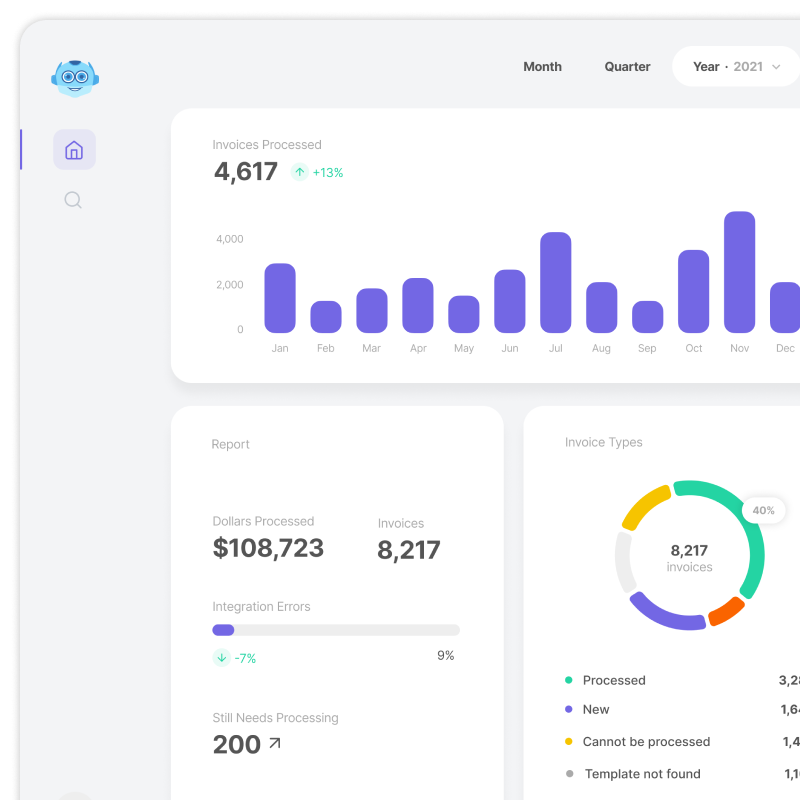Screen dimensions: 800x800
Task: Expand the Year 2021 dropdown
Action: [735, 67]
